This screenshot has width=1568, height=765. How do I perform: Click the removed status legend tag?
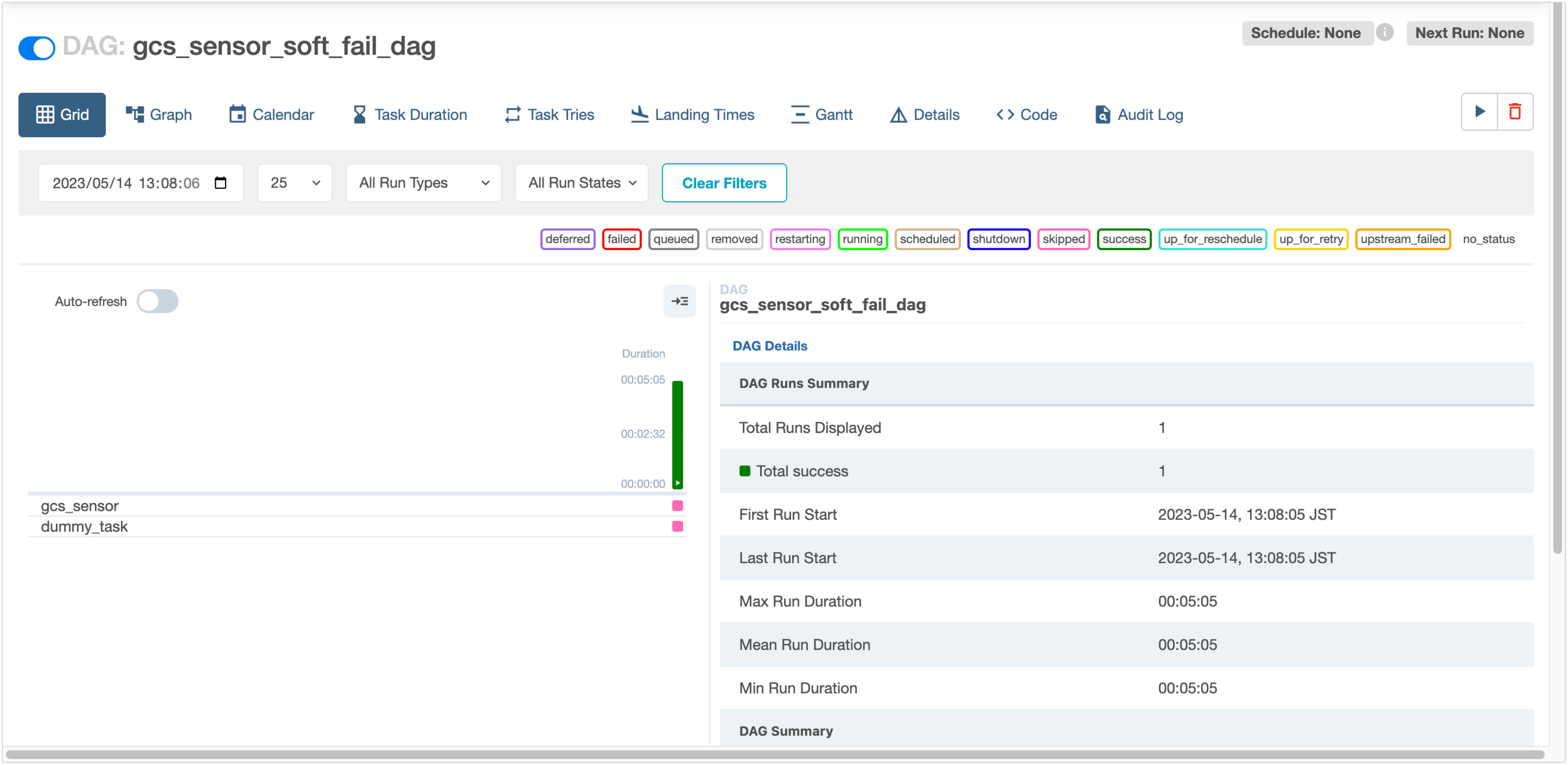point(734,239)
